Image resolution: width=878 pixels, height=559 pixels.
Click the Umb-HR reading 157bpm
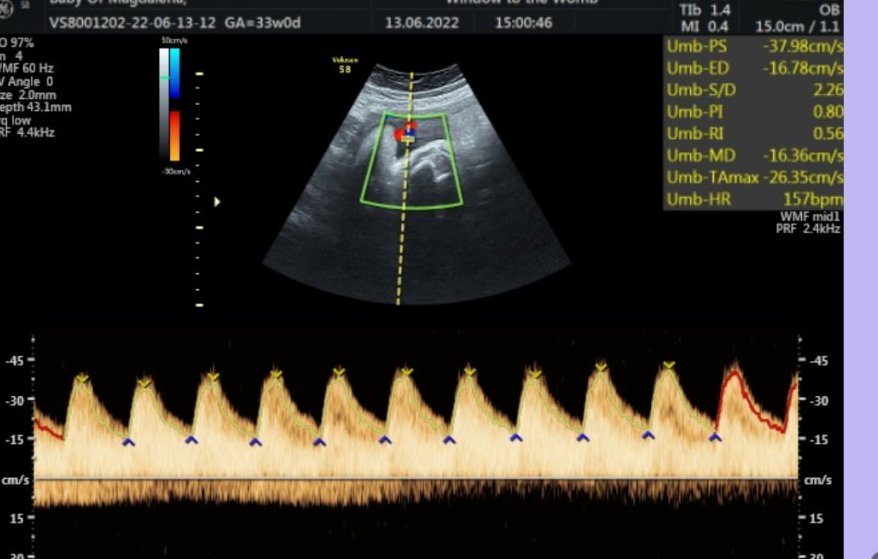tap(812, 199)
